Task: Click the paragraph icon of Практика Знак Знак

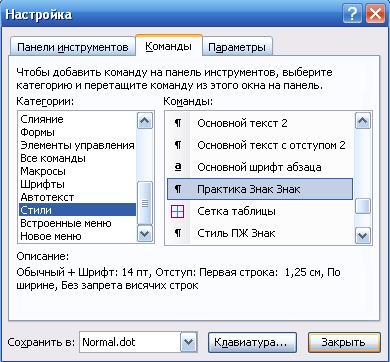Action: [x=178, y=189]
